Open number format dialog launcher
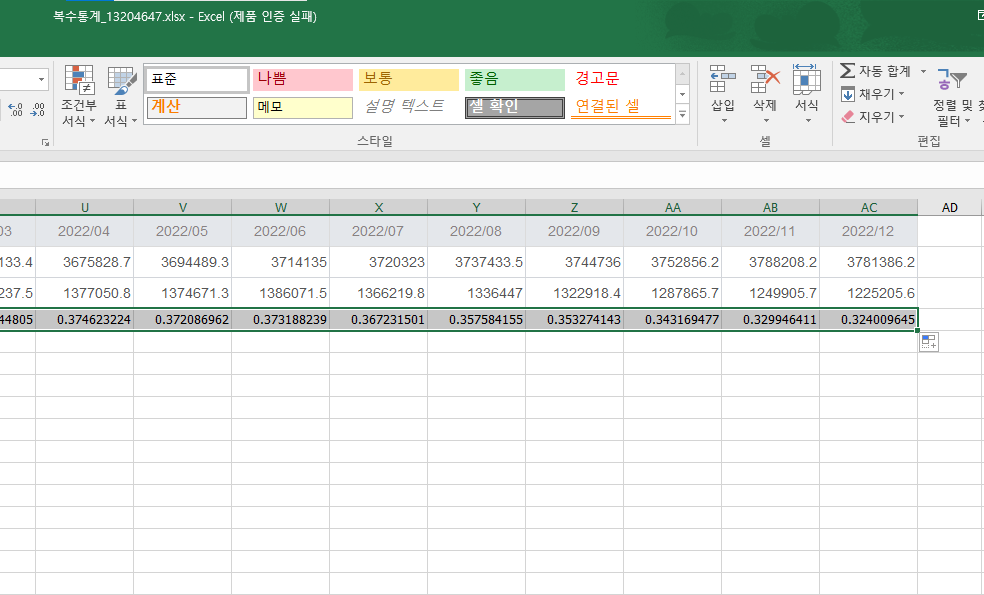 coord(45,142)
